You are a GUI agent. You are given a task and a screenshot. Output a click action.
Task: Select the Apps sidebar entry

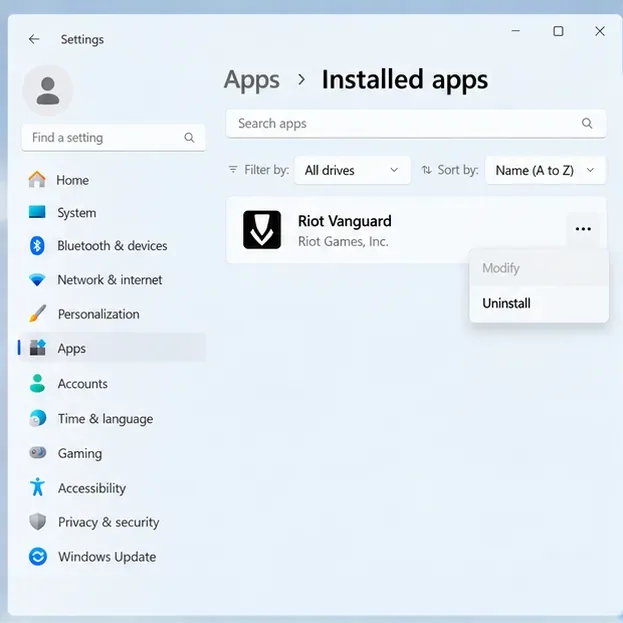(113, 348)
